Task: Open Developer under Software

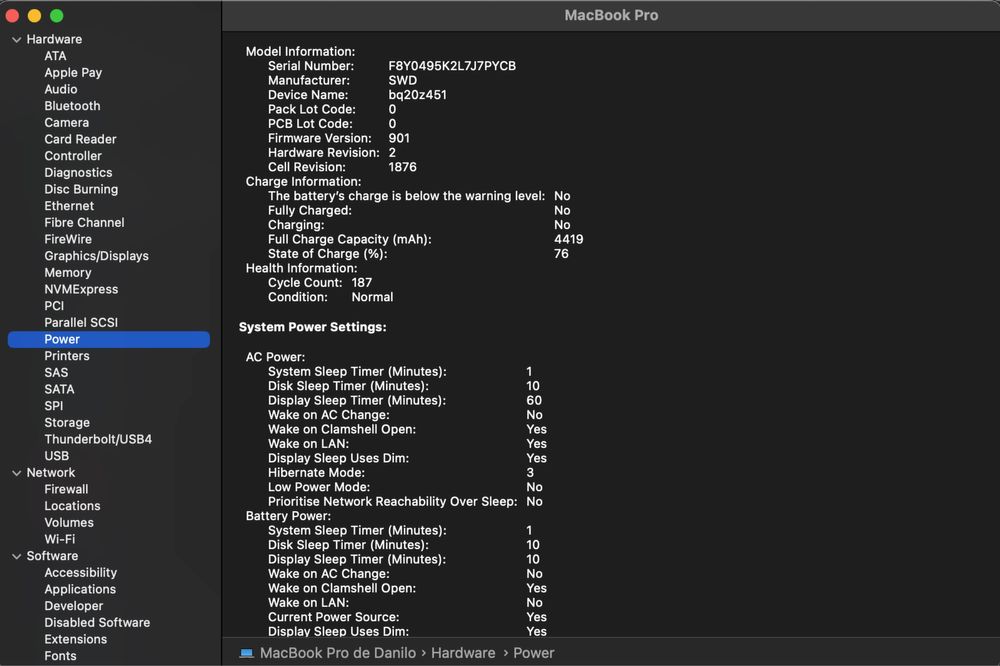Action: click(x=73, y=606)
